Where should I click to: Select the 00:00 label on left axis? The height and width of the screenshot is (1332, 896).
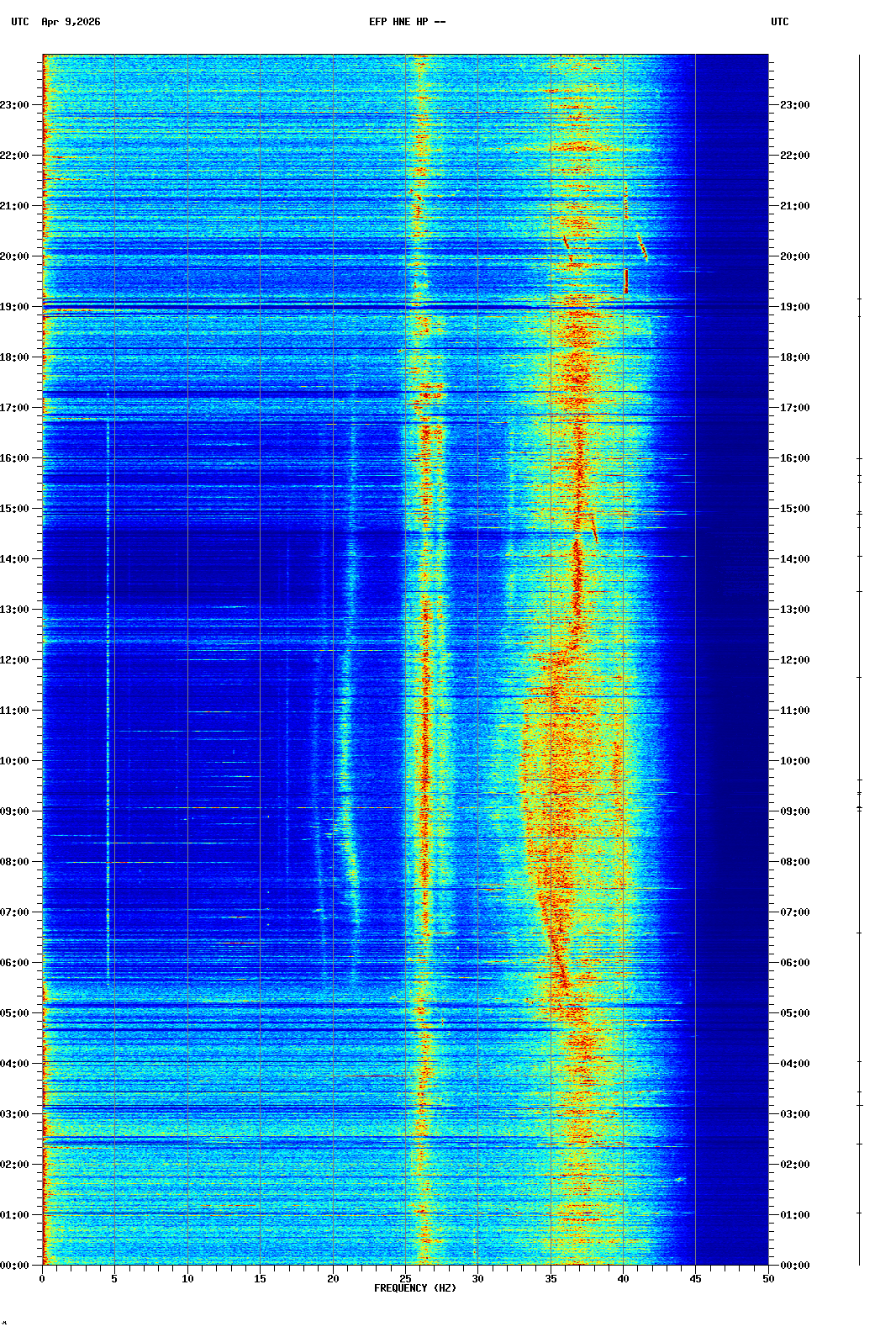(x=14, y=1266)
